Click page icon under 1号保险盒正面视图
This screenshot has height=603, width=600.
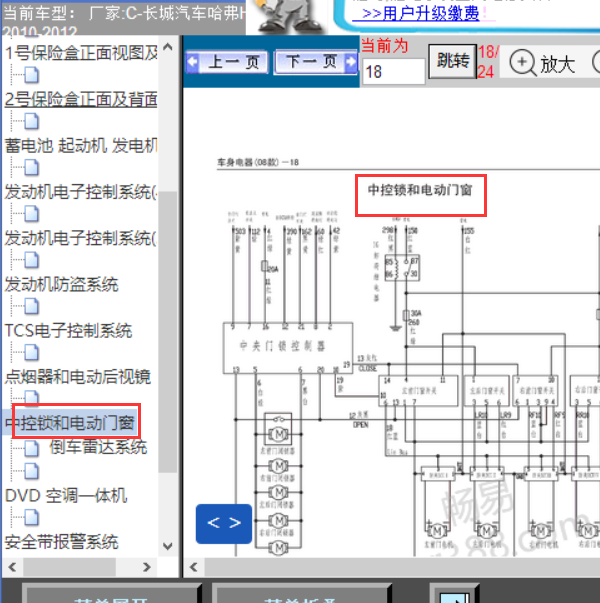pos(32,75)
